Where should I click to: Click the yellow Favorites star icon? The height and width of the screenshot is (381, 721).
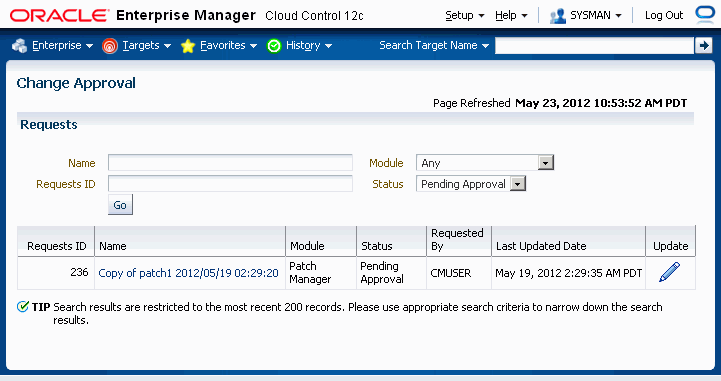coord(188,45)
